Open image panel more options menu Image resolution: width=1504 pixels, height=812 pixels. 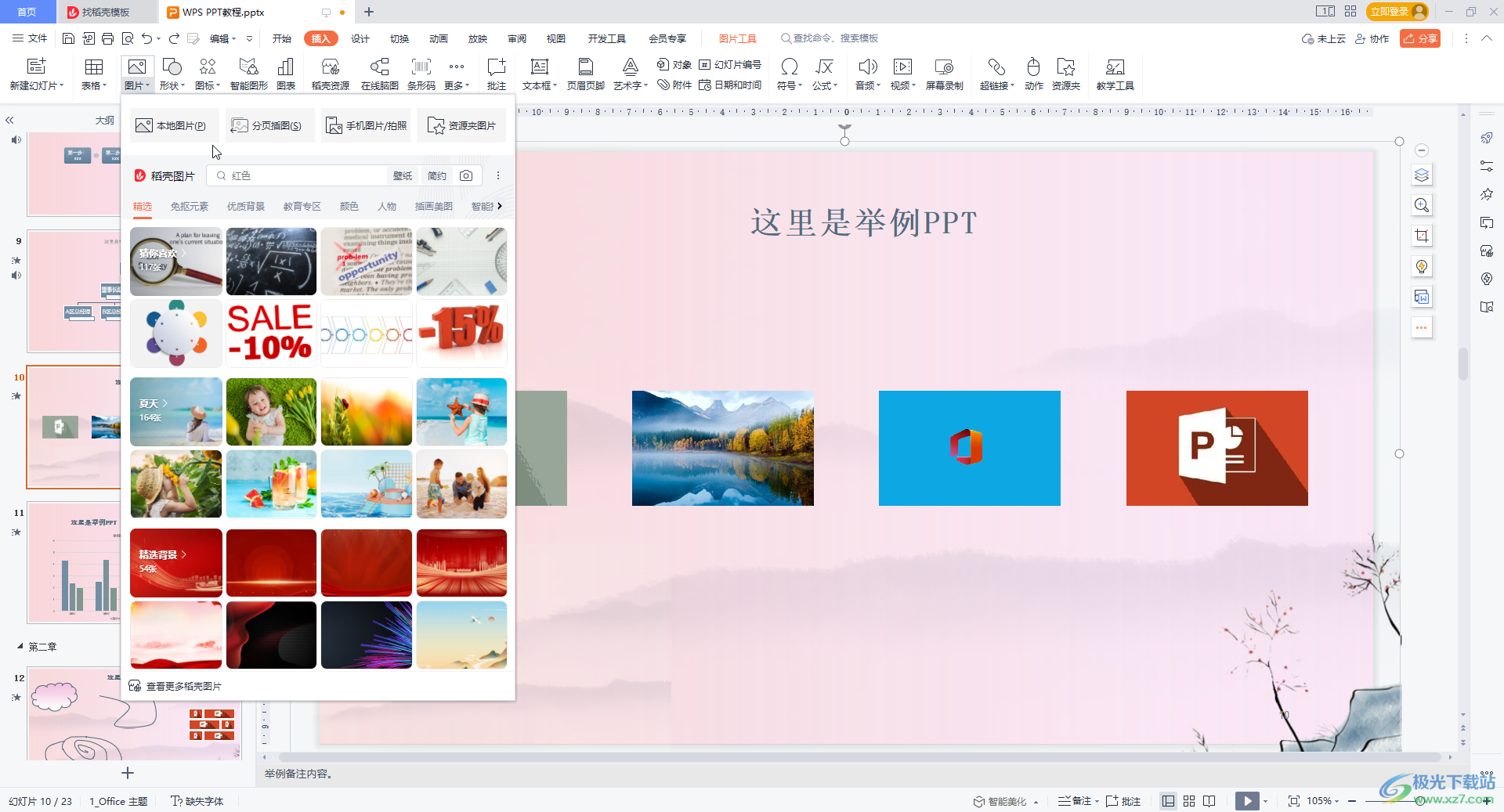pos(498,175)
